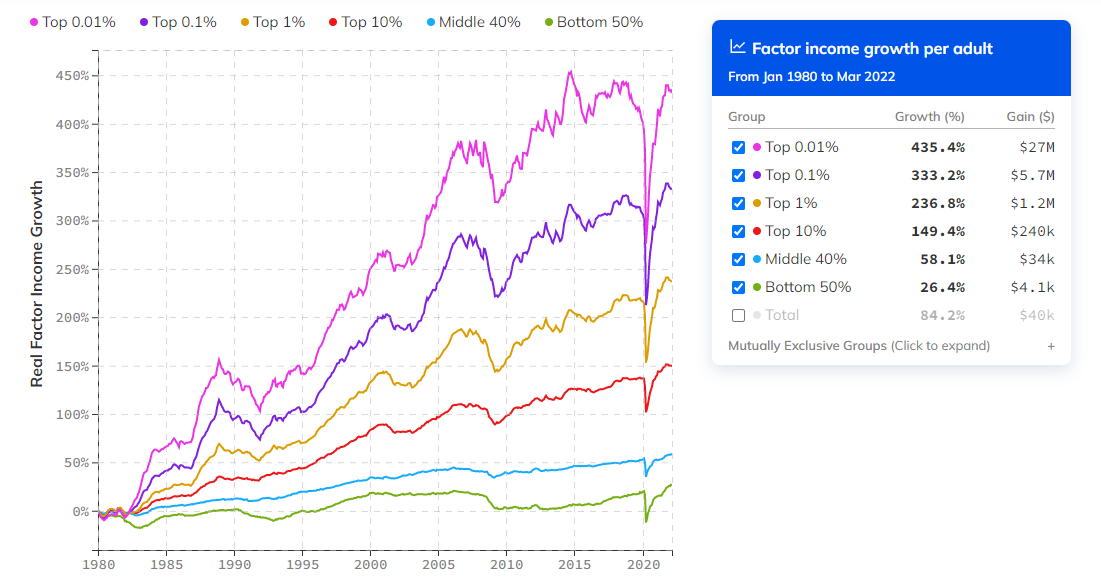Image resolution: width=1101 pixels, height=579 pixels.
Task: Click the Group column header
Action: [746, 117]
